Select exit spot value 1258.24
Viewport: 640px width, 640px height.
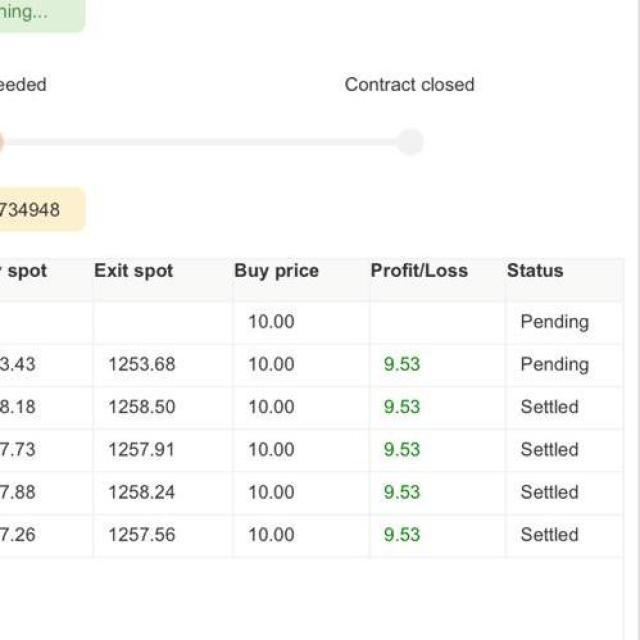[141, 492]
